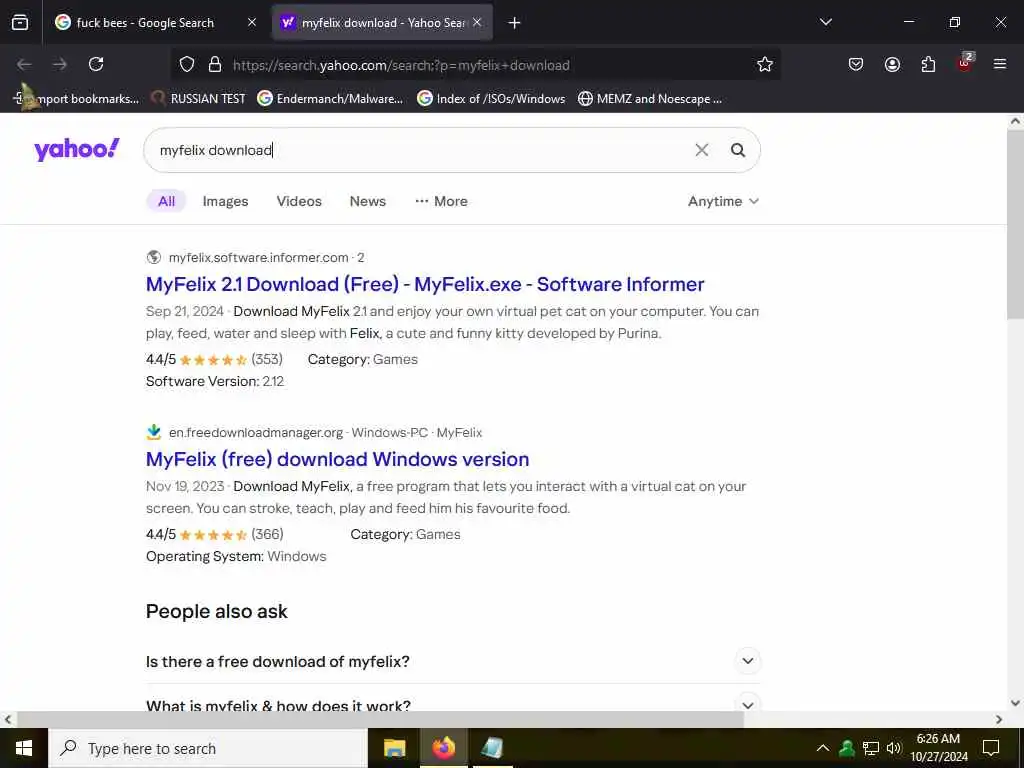Open uBlock Origin extension icon
Viewport: 1024px width, 768px height.
coord(965,63)
